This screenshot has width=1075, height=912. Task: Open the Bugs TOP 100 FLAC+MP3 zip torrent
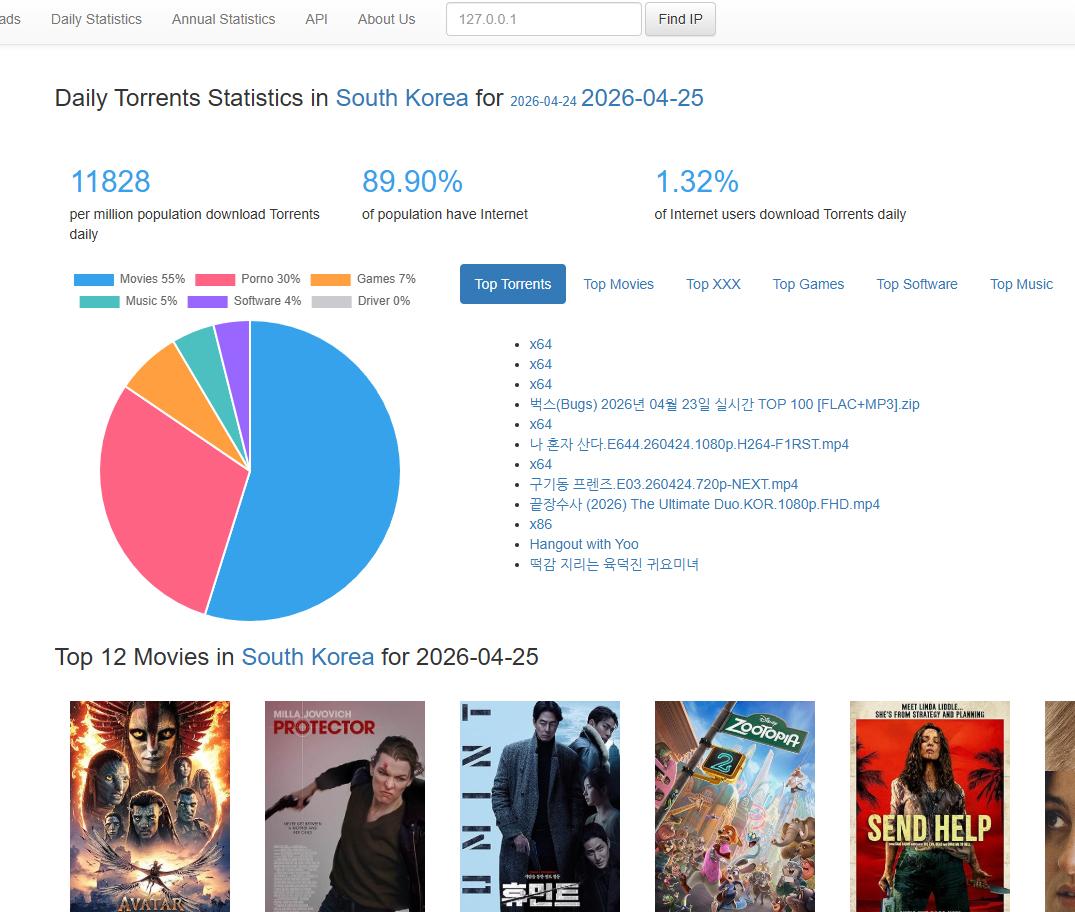[724, 404]
